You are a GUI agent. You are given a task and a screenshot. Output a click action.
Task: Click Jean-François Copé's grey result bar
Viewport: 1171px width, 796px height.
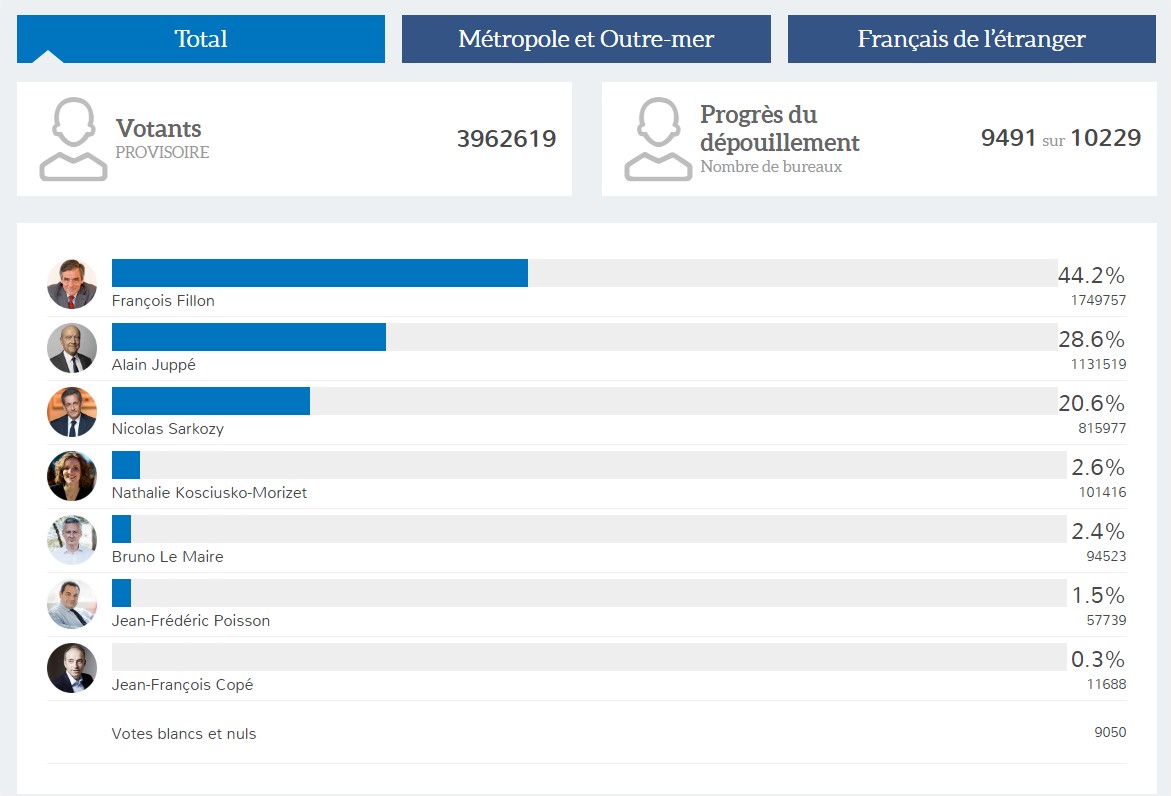[x=589, y=657]
